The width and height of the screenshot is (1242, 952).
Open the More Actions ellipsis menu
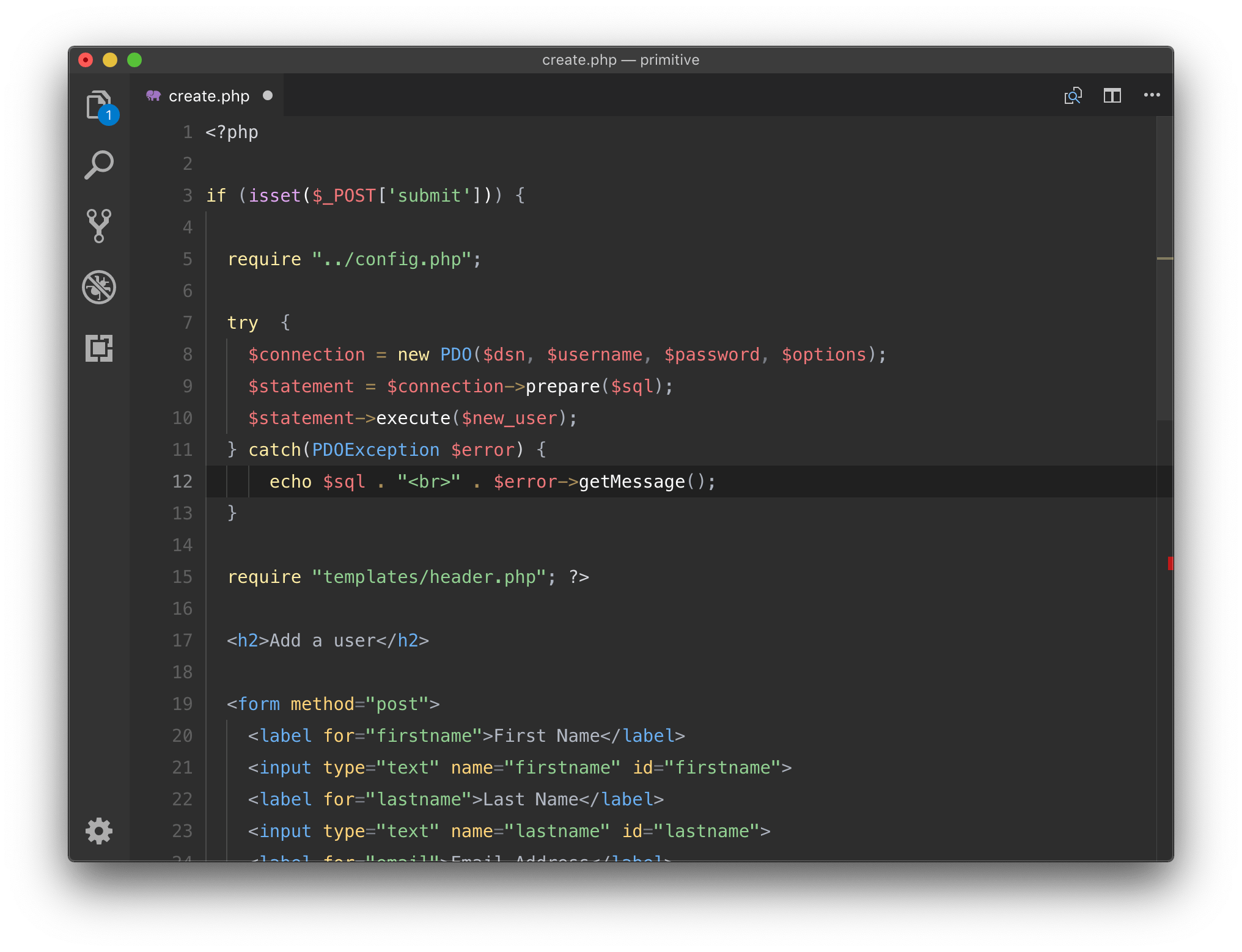coord(1152,95)
